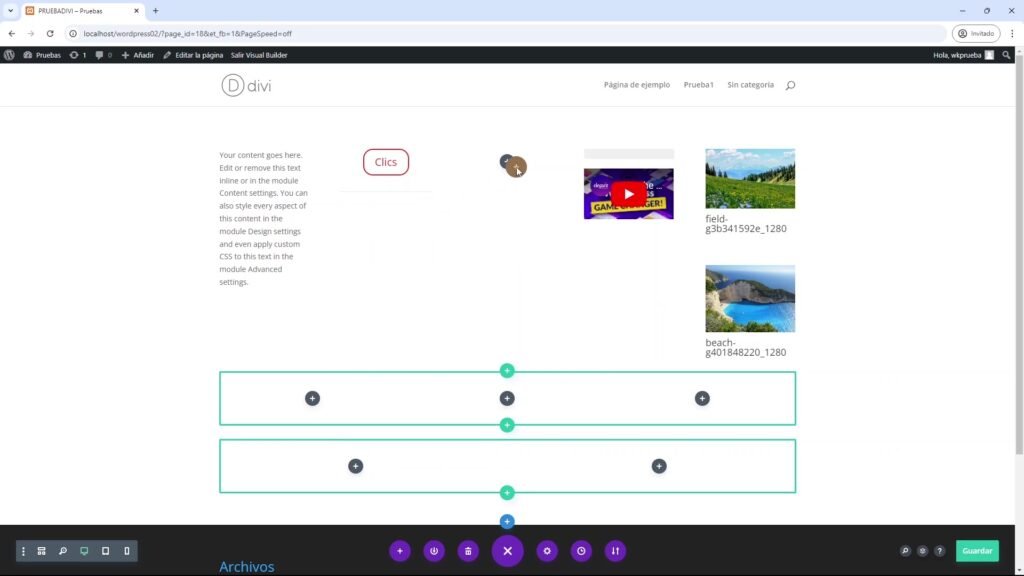The height and width of the screenshot is (576, 1024).
Task: Open the beach image thumbnail
Action: 750,298
